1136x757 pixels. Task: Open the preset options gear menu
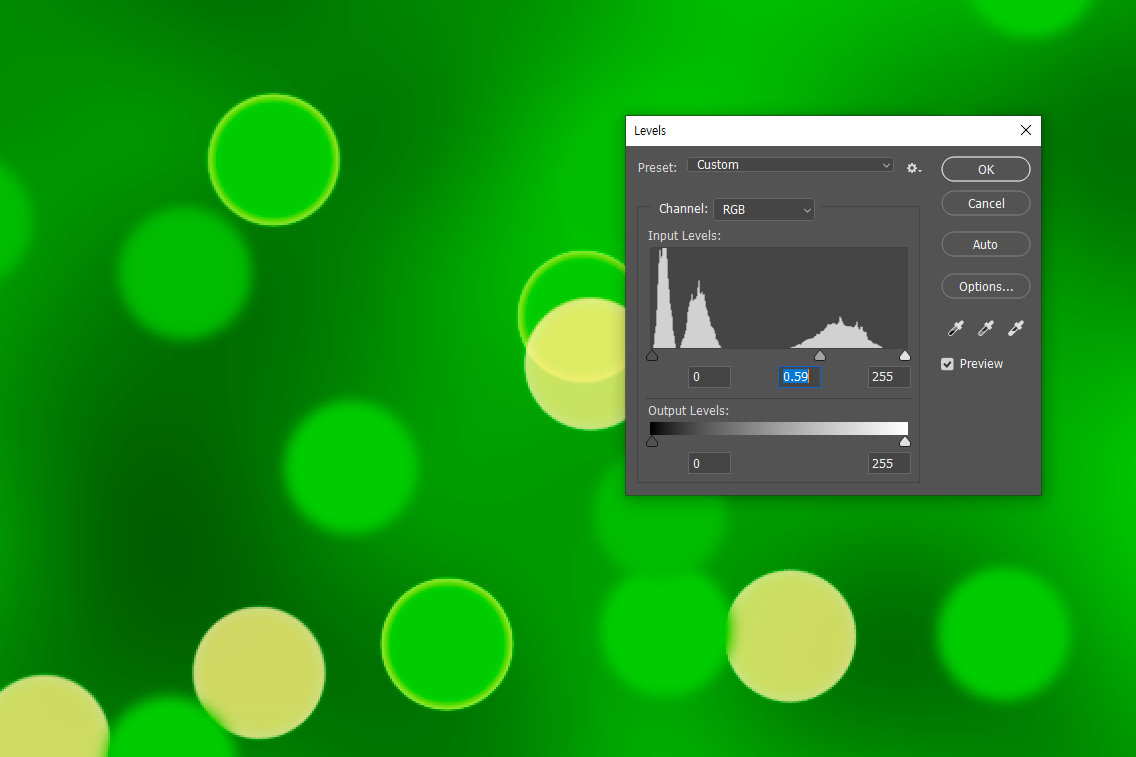(x=913, y=168)
